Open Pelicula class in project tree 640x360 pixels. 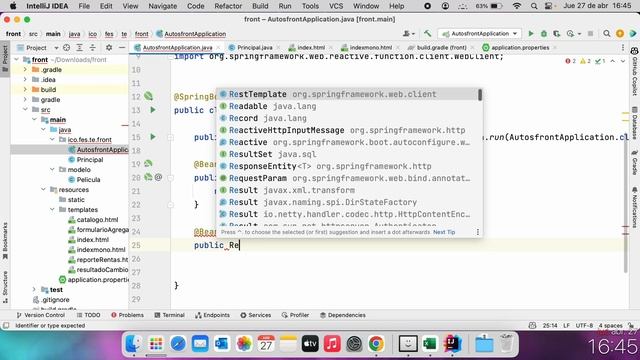(x=88, y=180)
